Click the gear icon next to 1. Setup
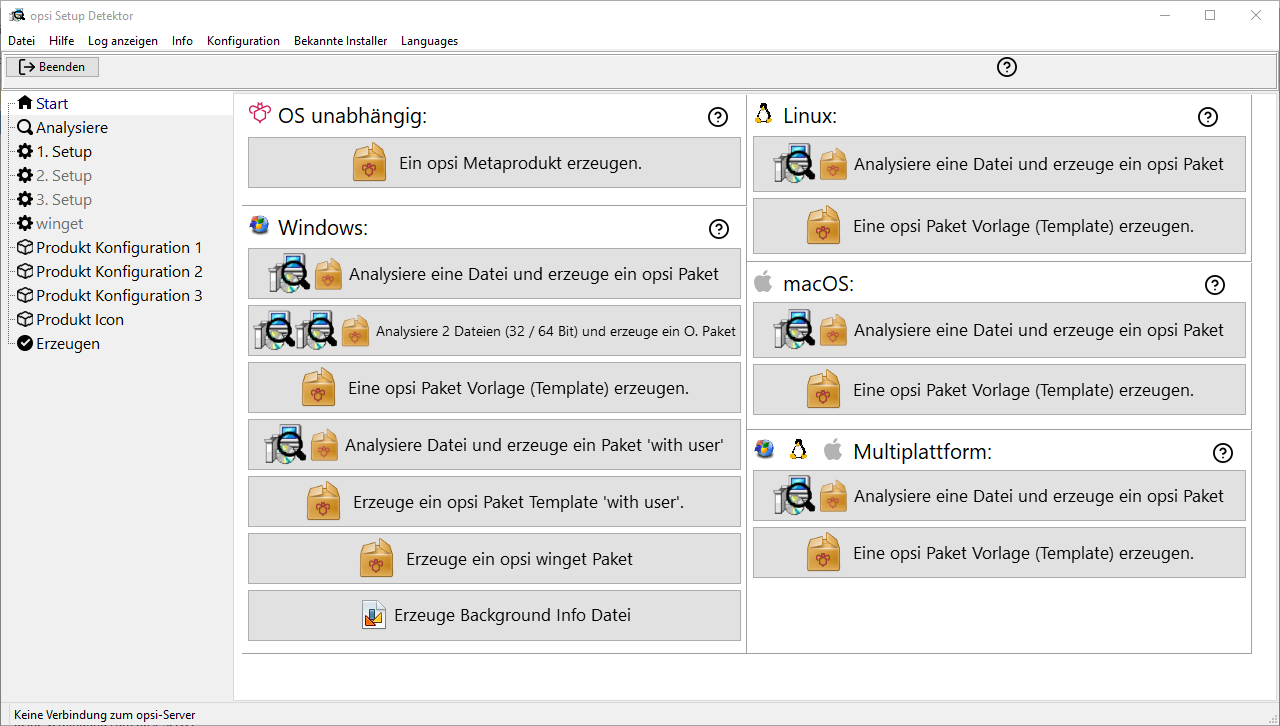 pyautogui.click(x=26, y=151)
